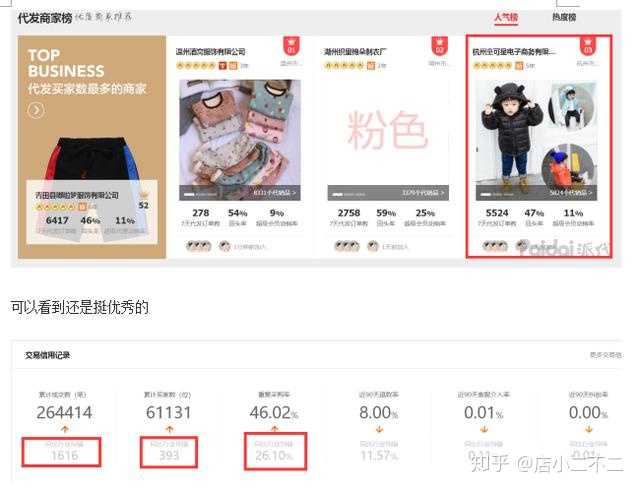Click the down arrow under 8.00%
Viewport: 640px width, 490px height.
point(379,429)
